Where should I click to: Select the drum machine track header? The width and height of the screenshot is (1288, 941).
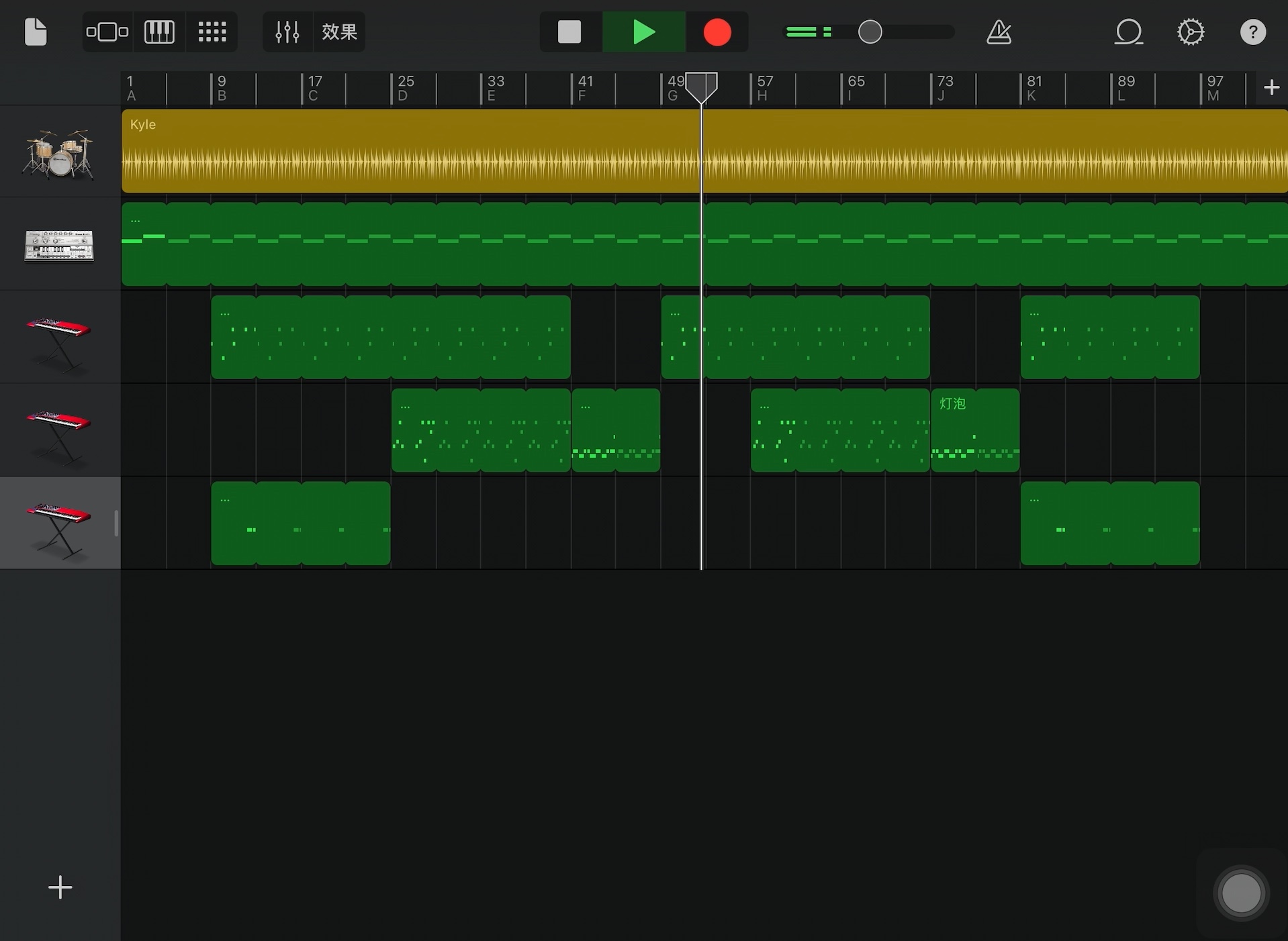tap(59, 245)
